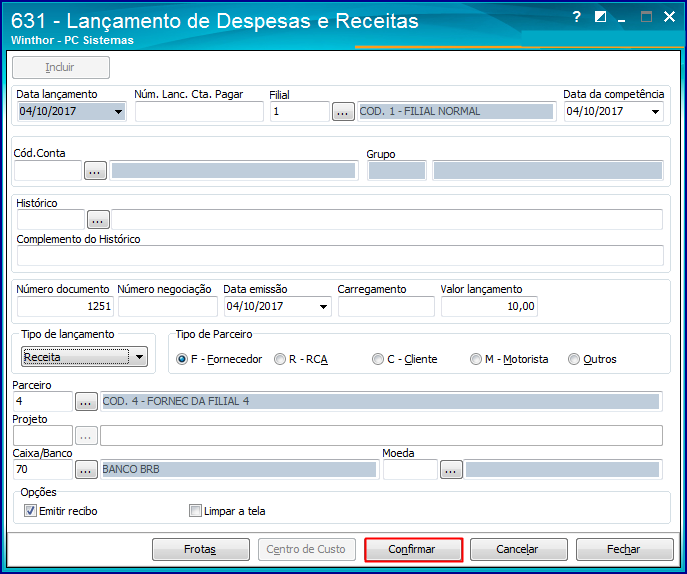The image size is (687, 574).
Task: Click the Centro de Custo button
Action: pos(307,549)
